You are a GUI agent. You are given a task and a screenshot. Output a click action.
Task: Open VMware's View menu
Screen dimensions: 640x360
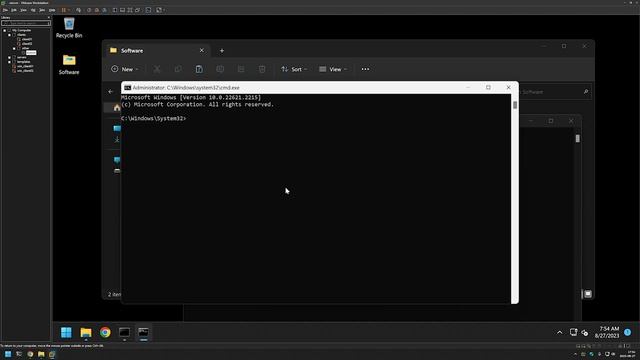click(x=23, y=10)
